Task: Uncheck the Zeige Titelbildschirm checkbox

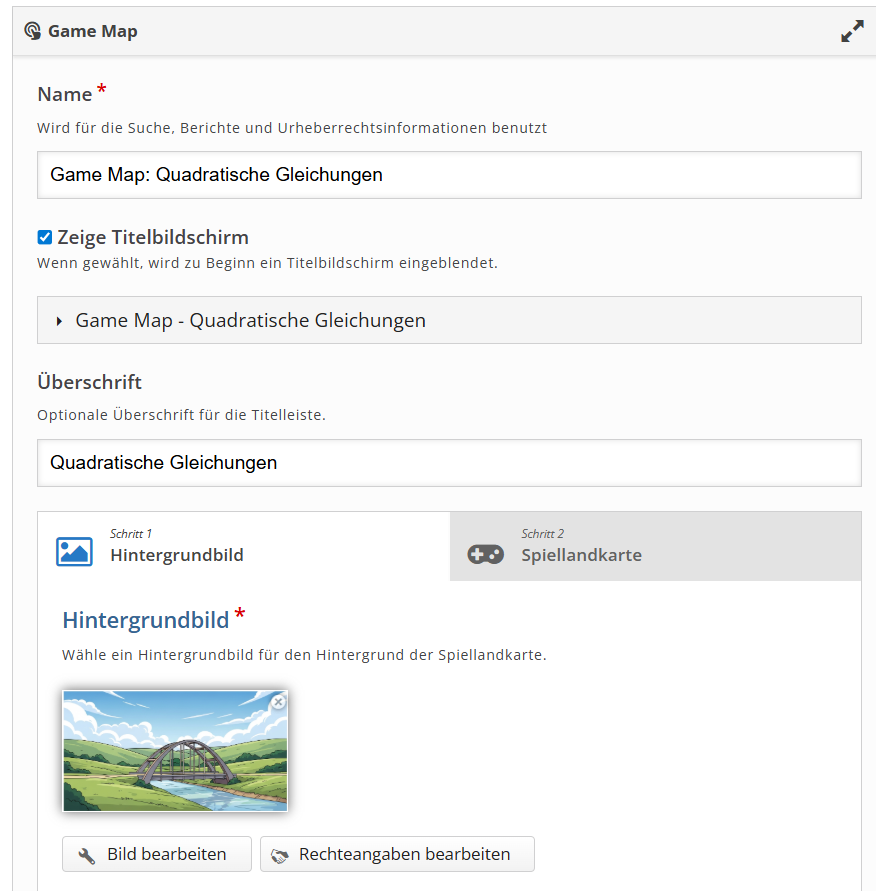Action: point(45,237)
